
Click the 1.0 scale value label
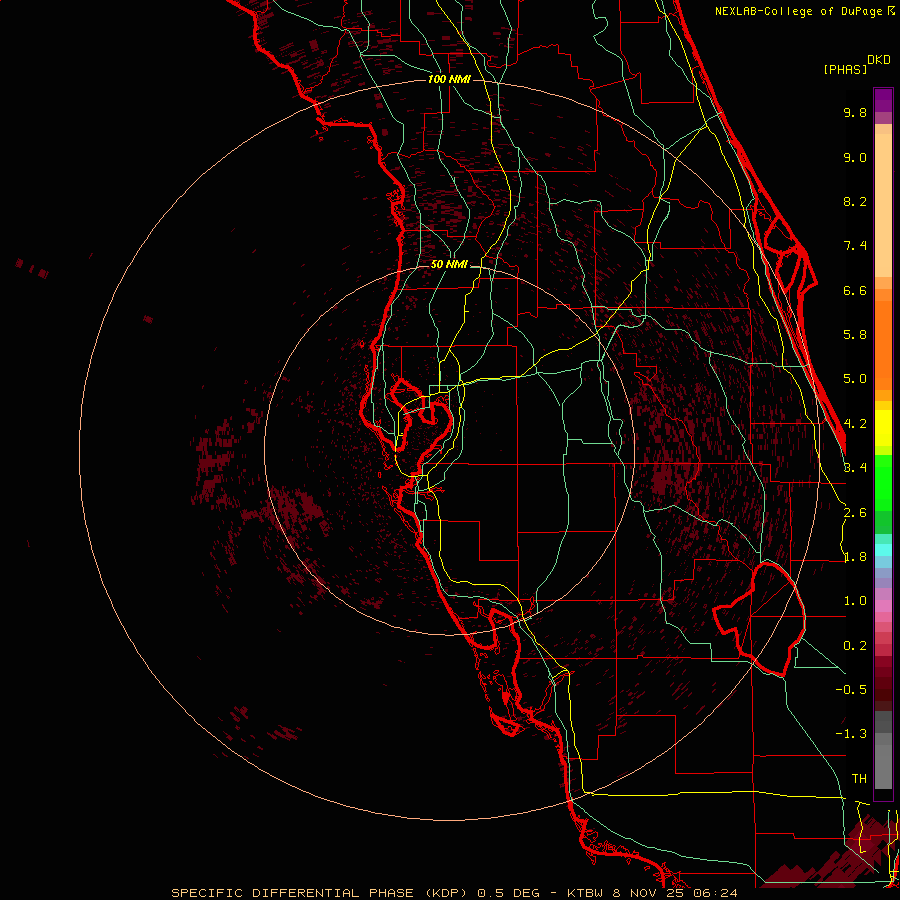pyautogui.click(x=855, y=601)
